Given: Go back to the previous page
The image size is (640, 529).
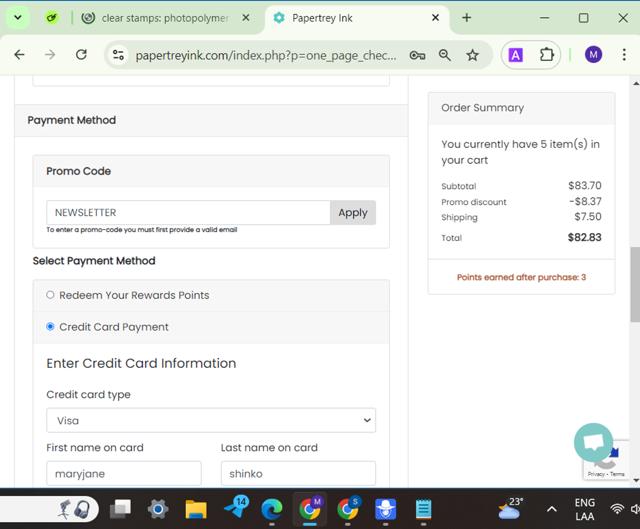Looking at the screenshot, I should [x=19, y=55].
